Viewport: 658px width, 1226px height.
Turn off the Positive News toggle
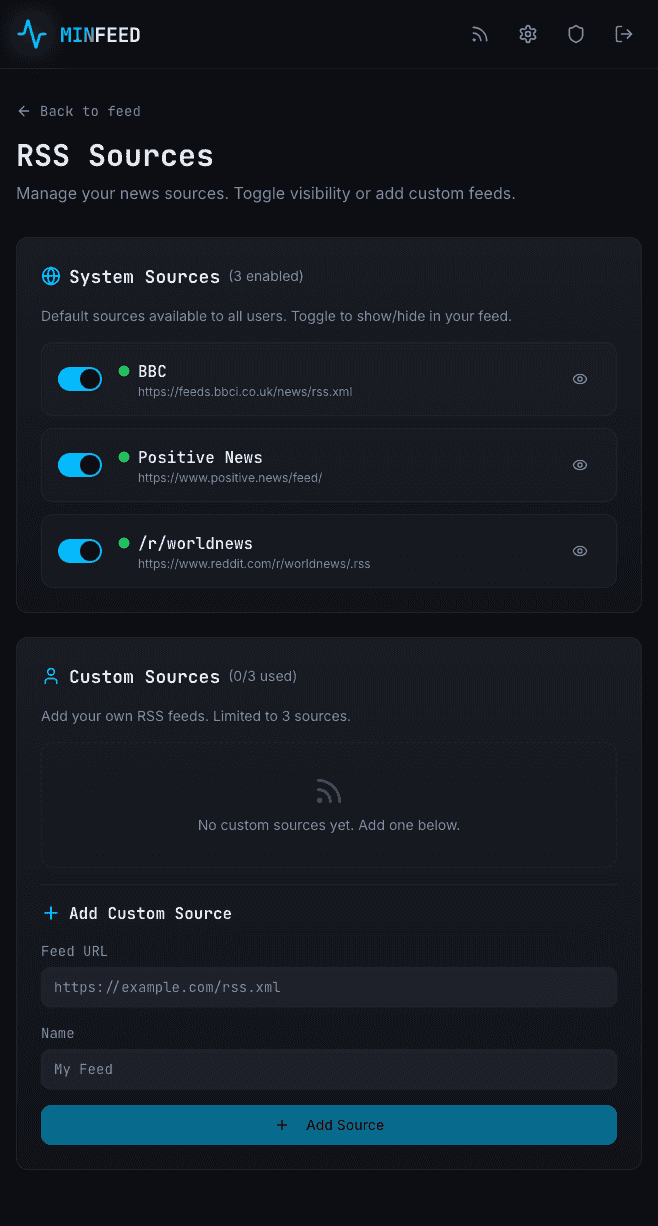pyautogui.click(x=80, y=465)
